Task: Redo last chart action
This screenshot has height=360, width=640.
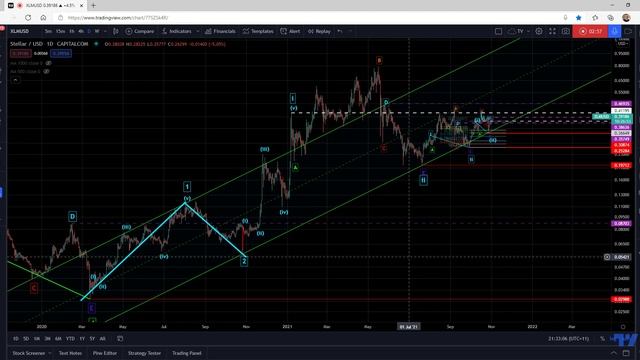Action: click(350, 31)
